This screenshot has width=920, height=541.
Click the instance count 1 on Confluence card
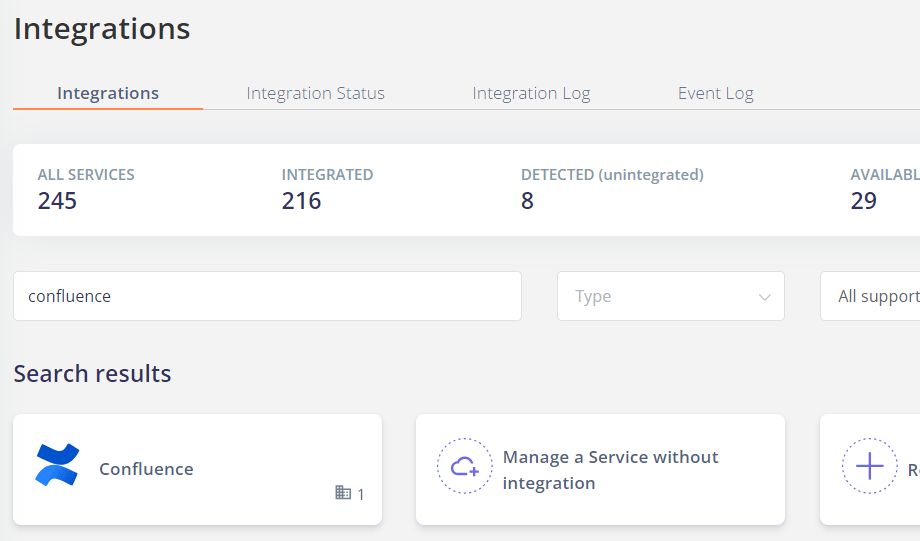(361, 495)
